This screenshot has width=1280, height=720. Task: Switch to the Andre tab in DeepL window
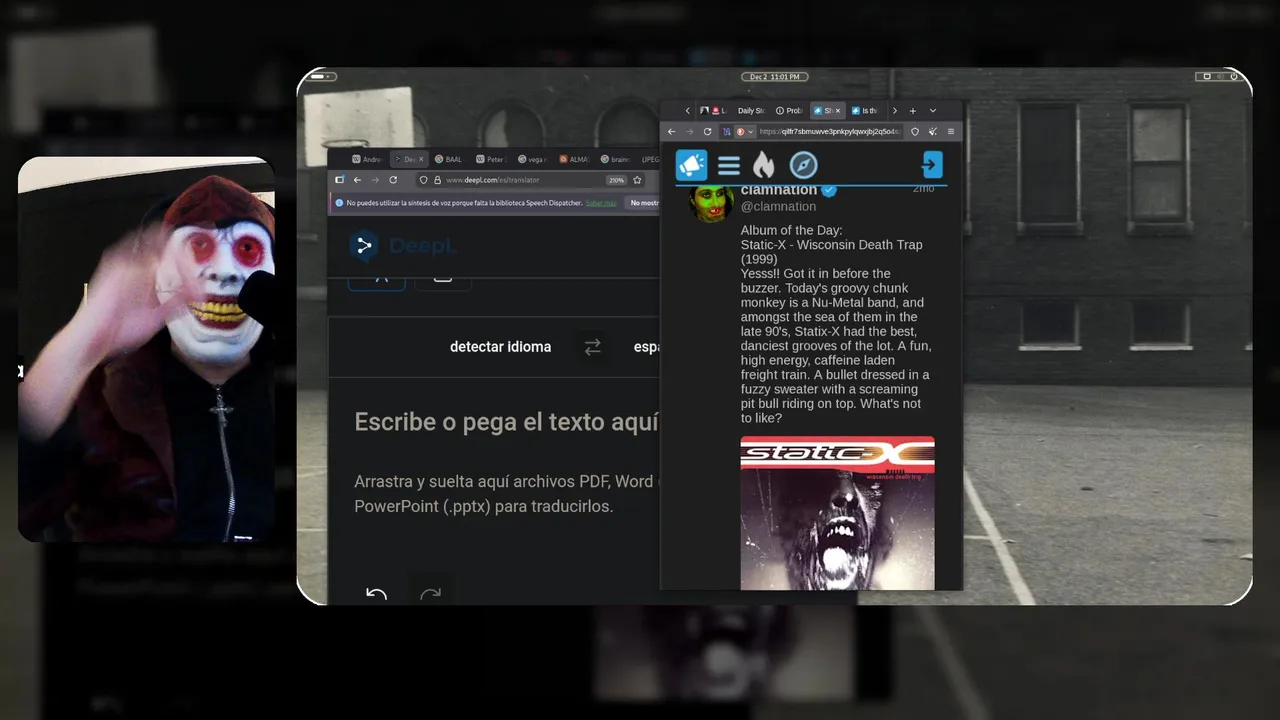[x=367, y=159]
